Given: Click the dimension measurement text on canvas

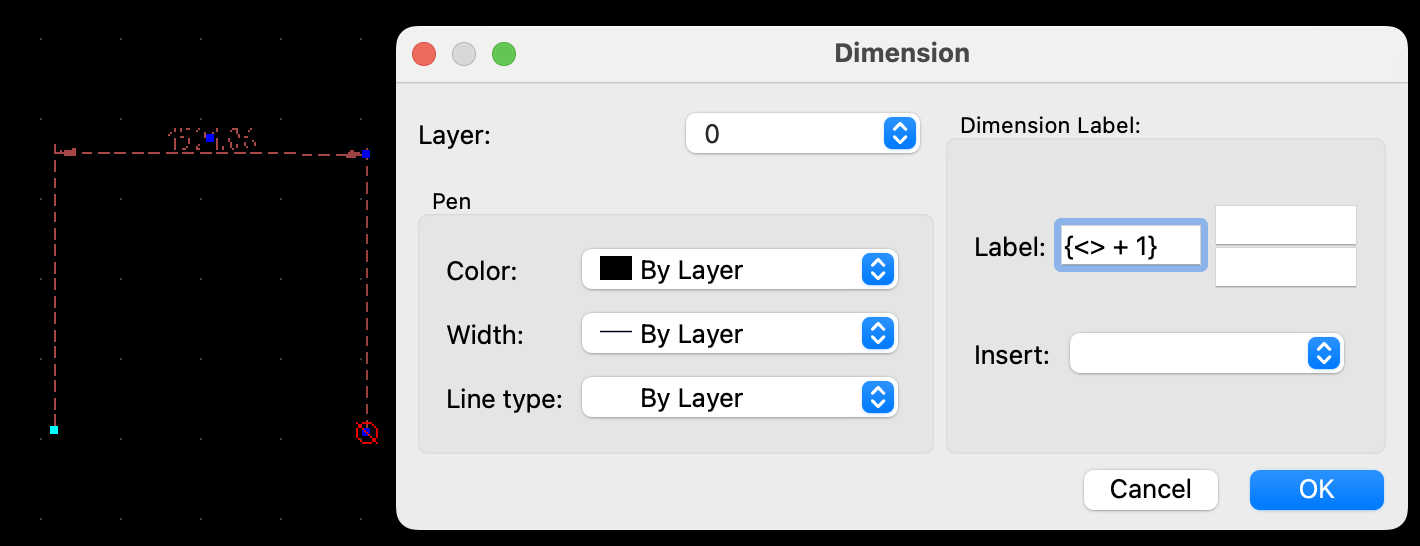Looking at the screenshot, I should (x=213, y=140).
